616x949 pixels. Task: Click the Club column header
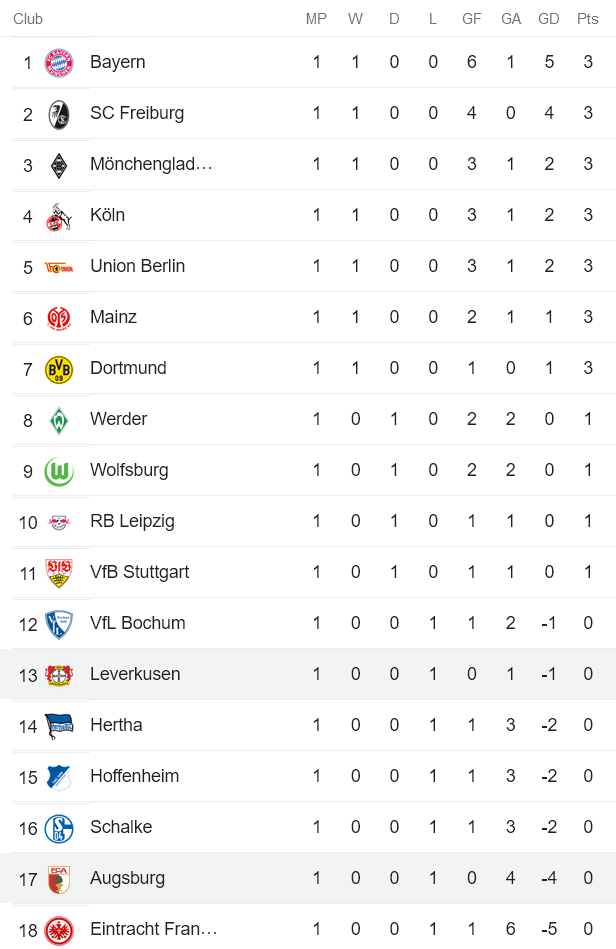pyautogui.click(x=28, y=18)
